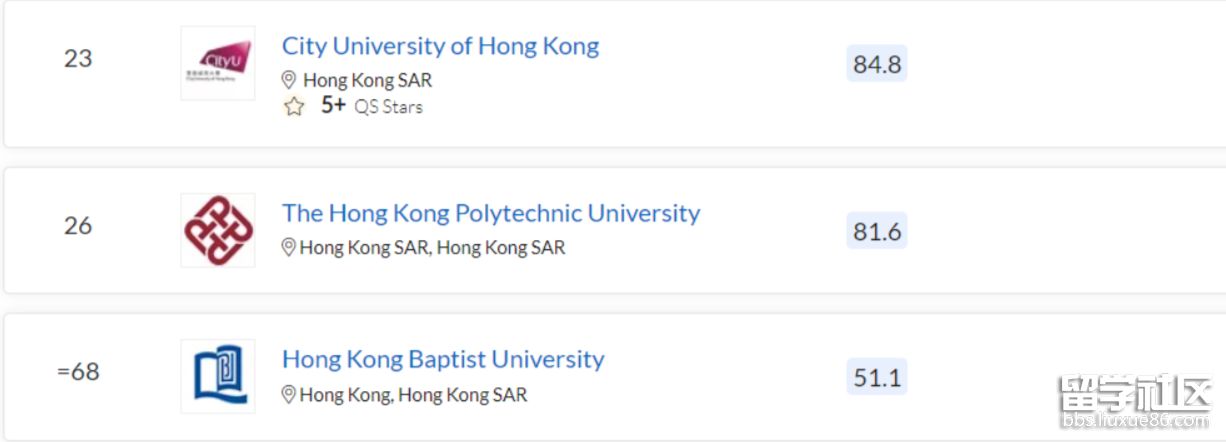This screenshot has width=1226, height=442.
Task: Click location pin icon under Baptist University
Action: [289, 395]
